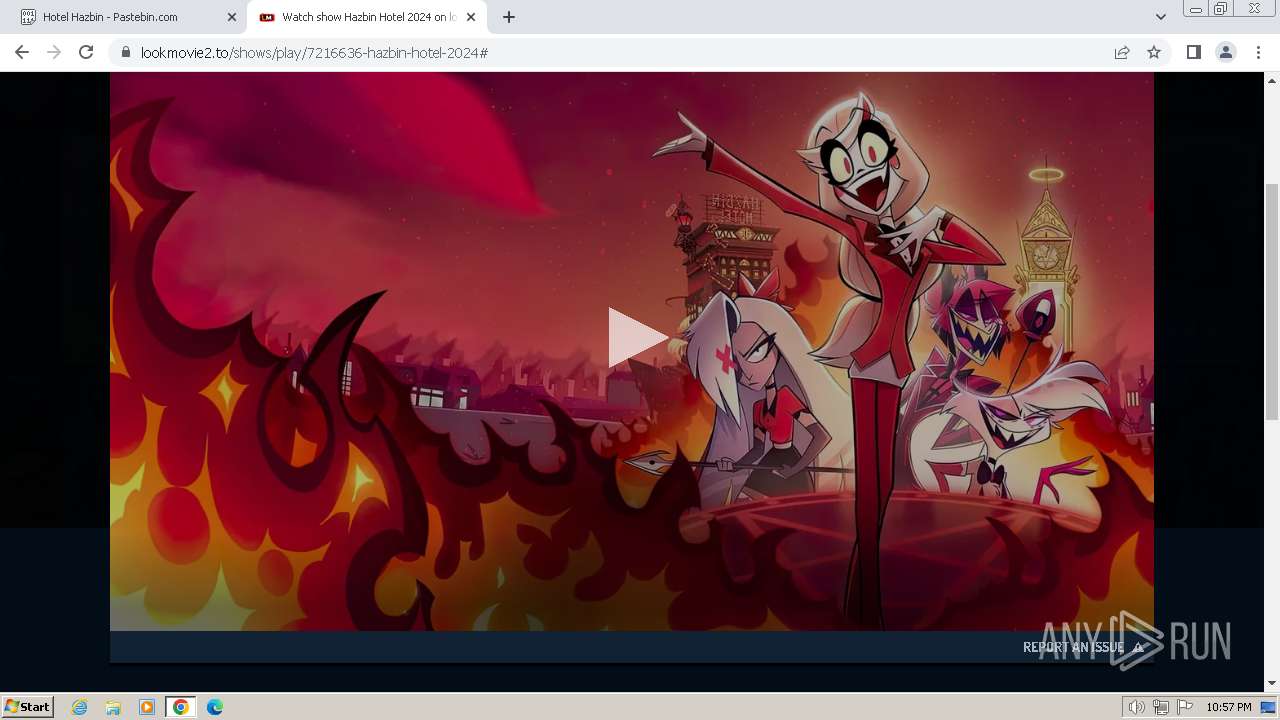Viewport: 1280px width, 720px height.
Task: Close the lookmovie2 Hazbin Hotel tab
Action: (x=471, y=17)
